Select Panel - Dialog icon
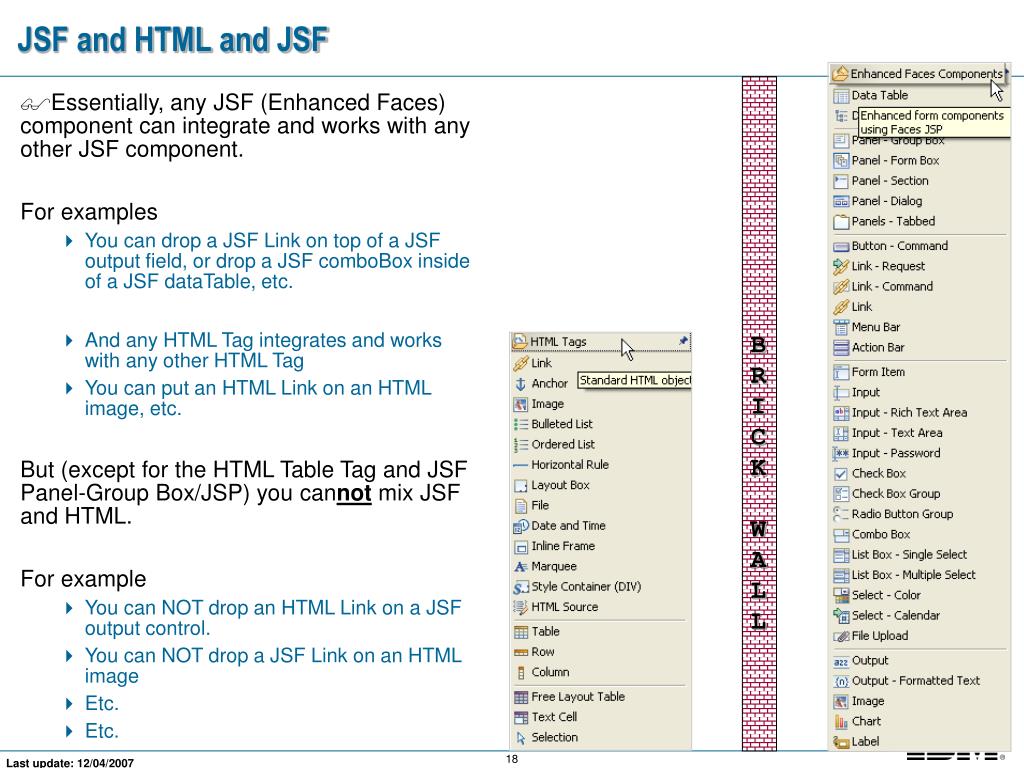This screenshot has width=1024, height=768. pos(841,201)
